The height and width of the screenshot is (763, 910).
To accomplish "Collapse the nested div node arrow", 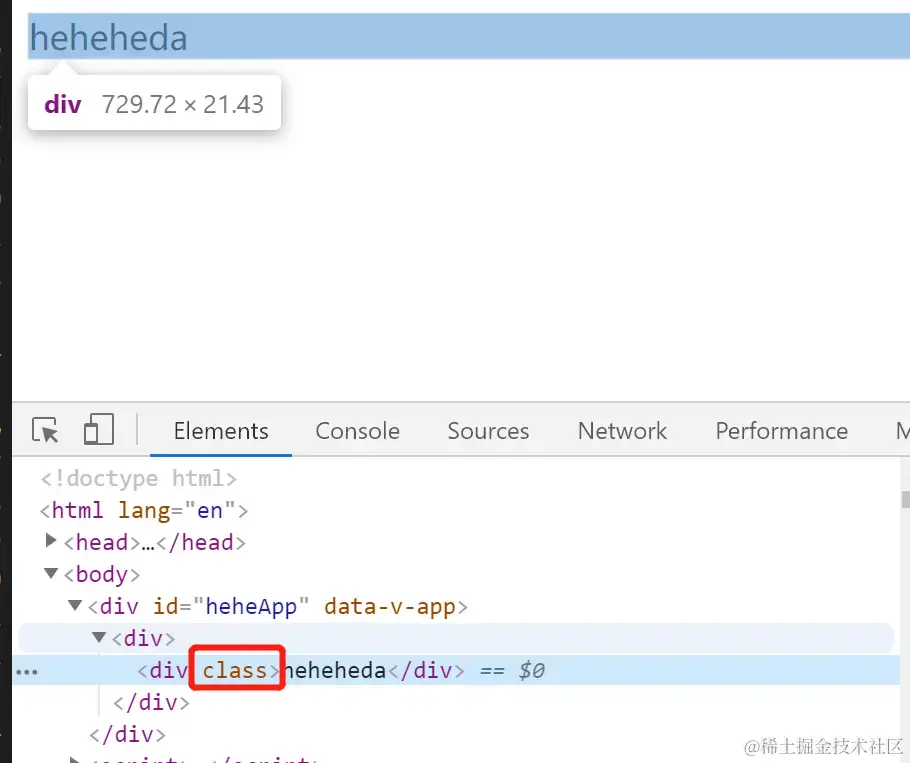I will (x=99, y=637).
